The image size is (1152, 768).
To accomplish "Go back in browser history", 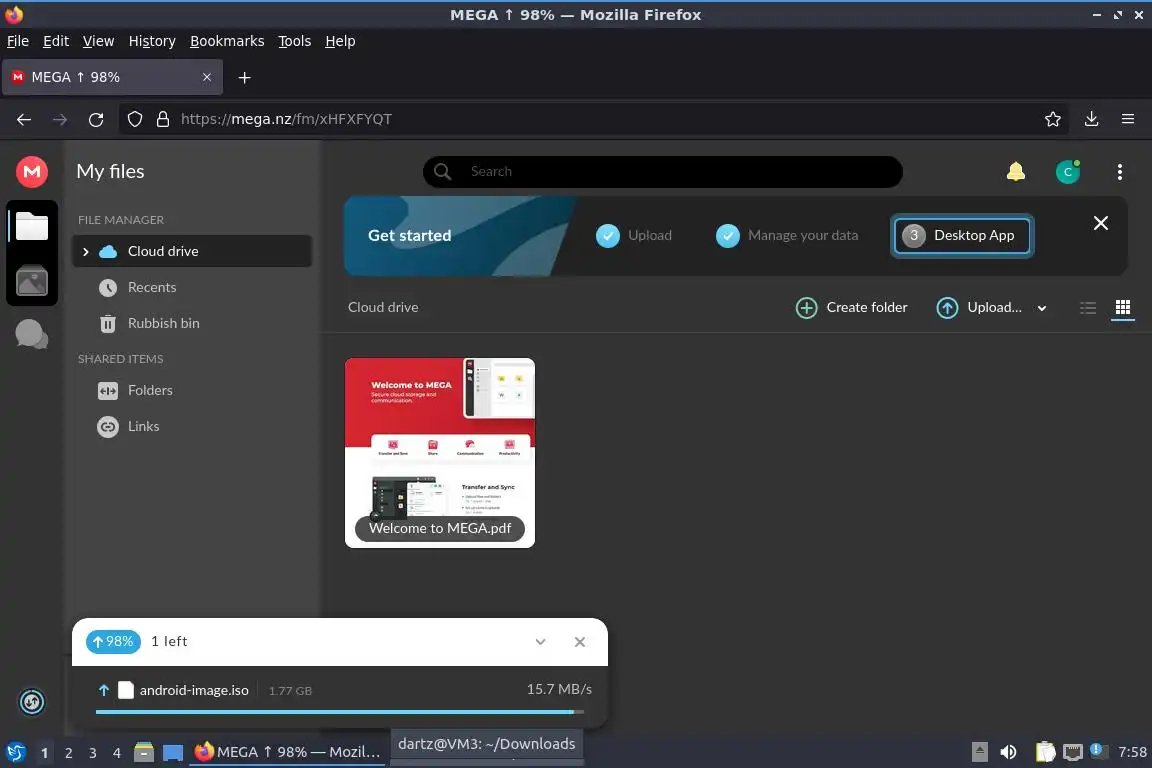I will (x=24, y=120).
